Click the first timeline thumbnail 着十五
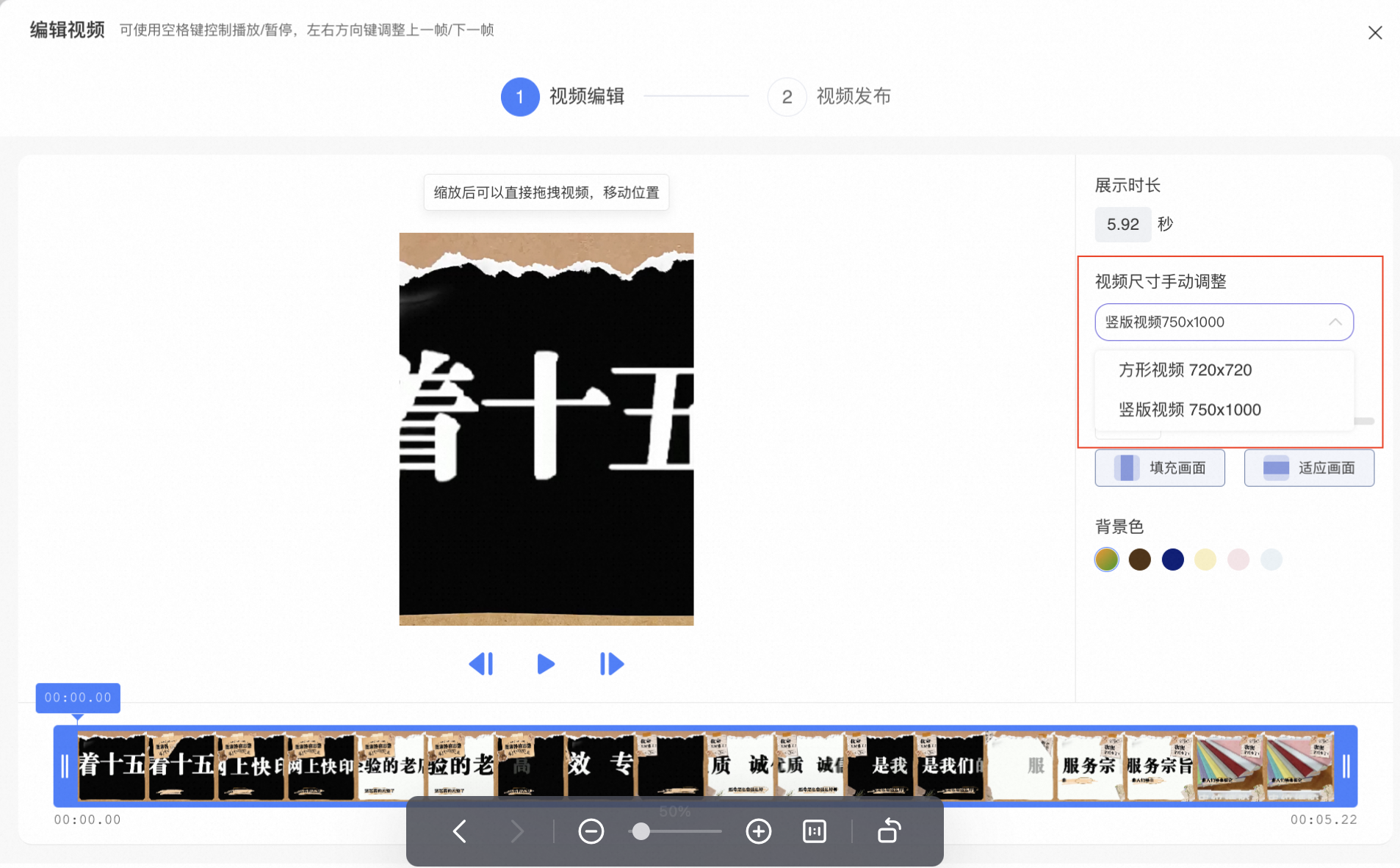This screenshot has width=1400, height=868. 112,766
